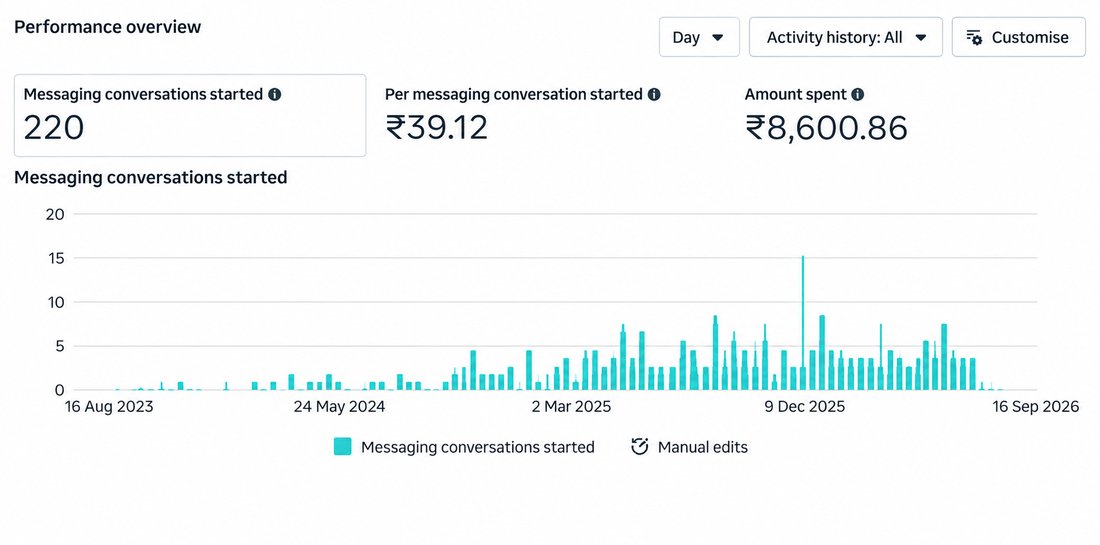1100x545 pixels.
Task: Click the teal legend swatch for Messaging conversations started
Action: [x=342, y=447]
